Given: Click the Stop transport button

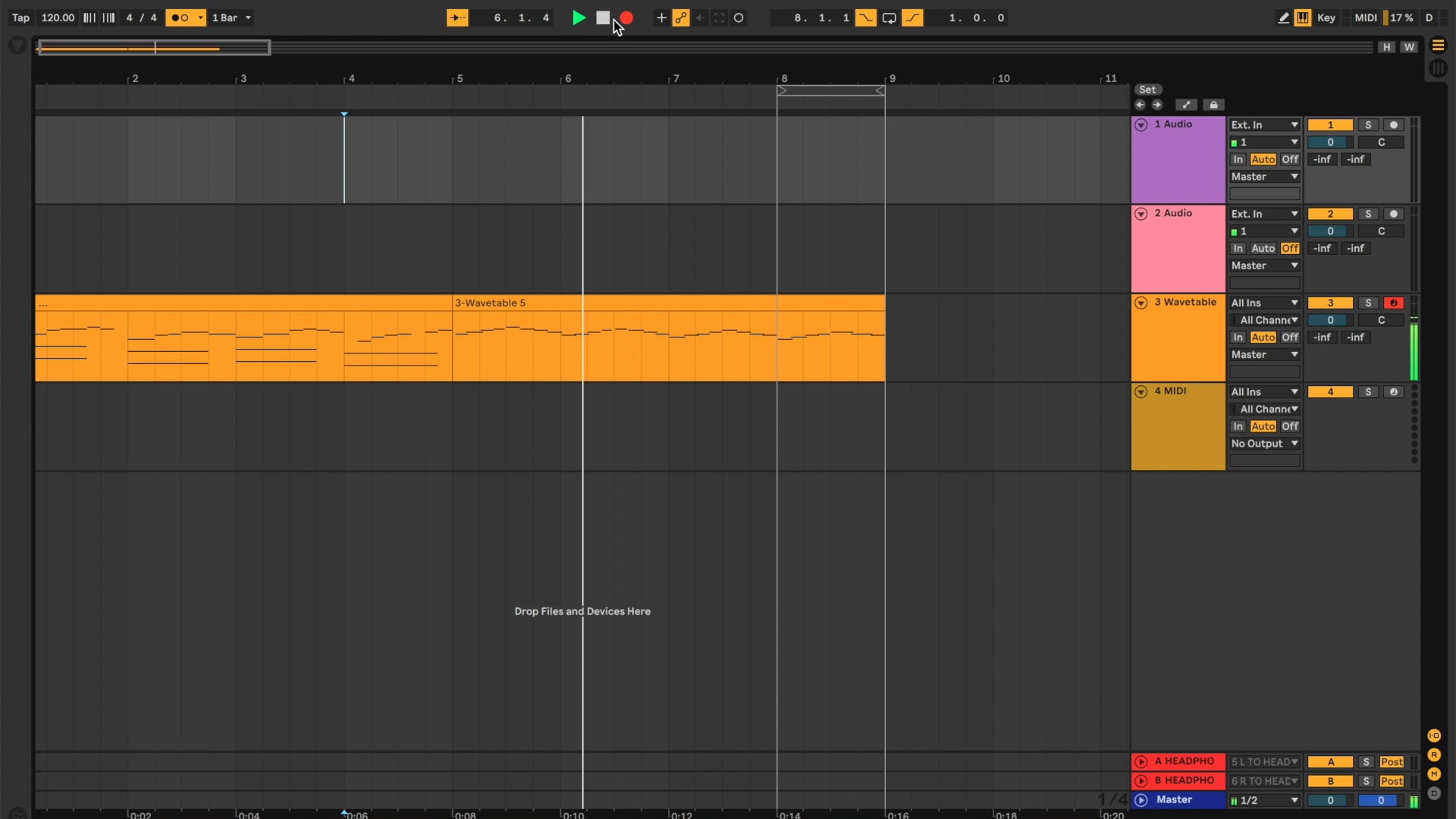Looking at the screenshot, I should click(603, 17).
